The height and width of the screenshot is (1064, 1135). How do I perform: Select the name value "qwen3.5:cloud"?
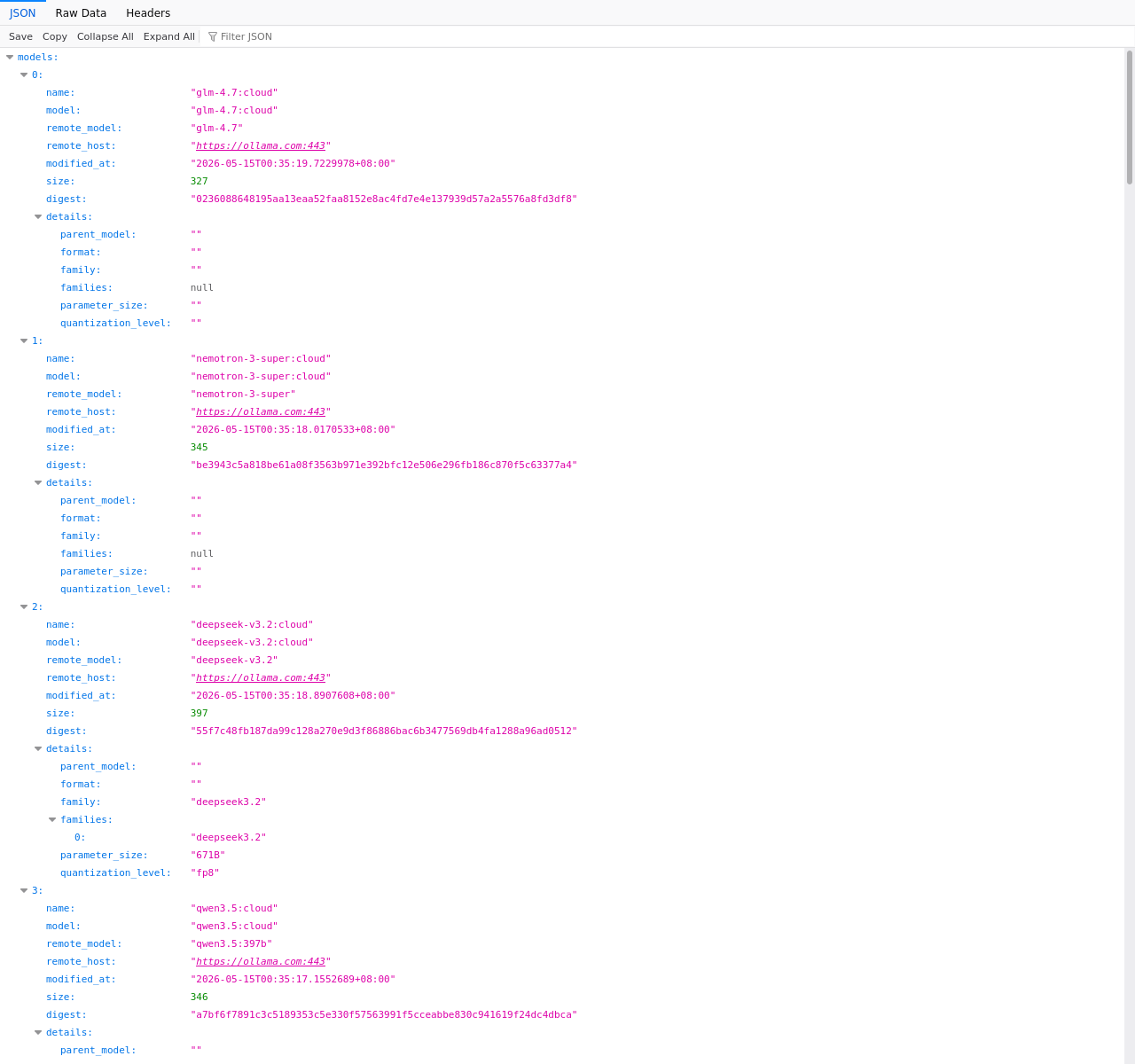coord(234,908)
